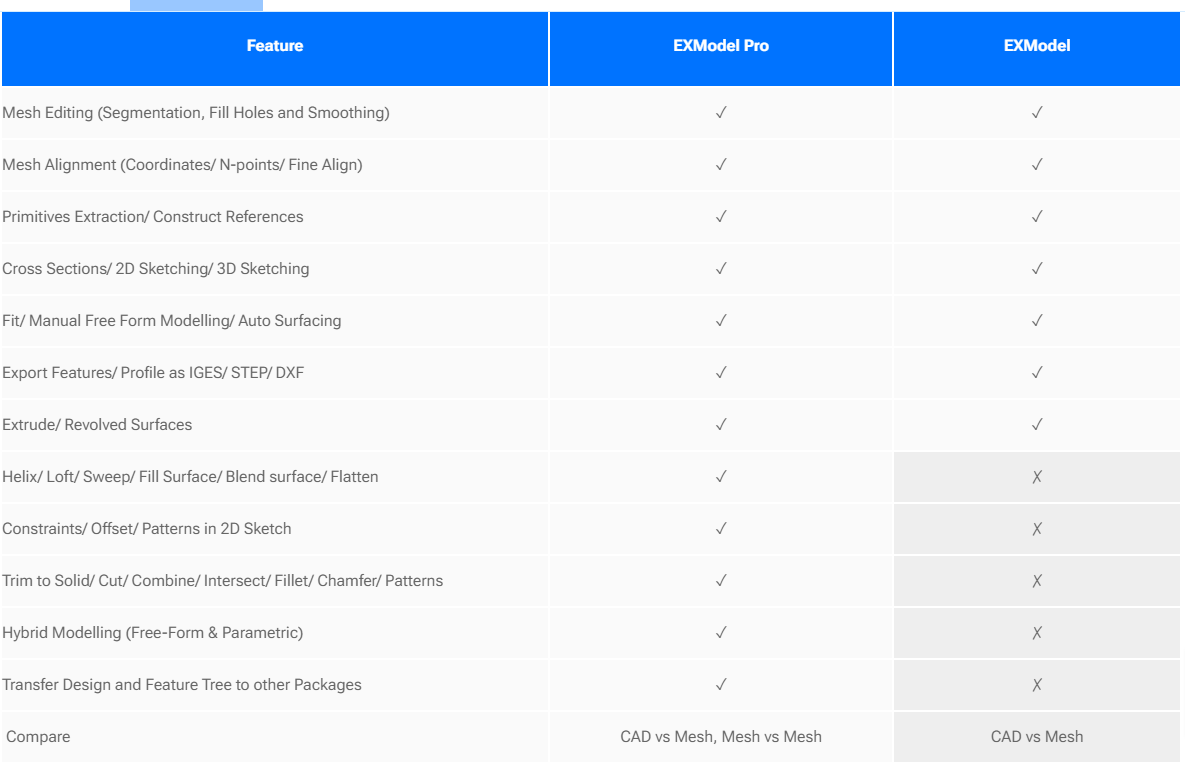This screenshot has width=1185, height=764.
Task: Click the light blue bar above the table
Action: (x=196, y=5)
